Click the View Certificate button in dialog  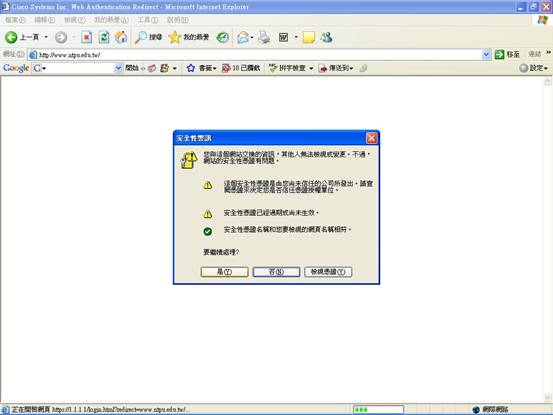coord(328,271)
